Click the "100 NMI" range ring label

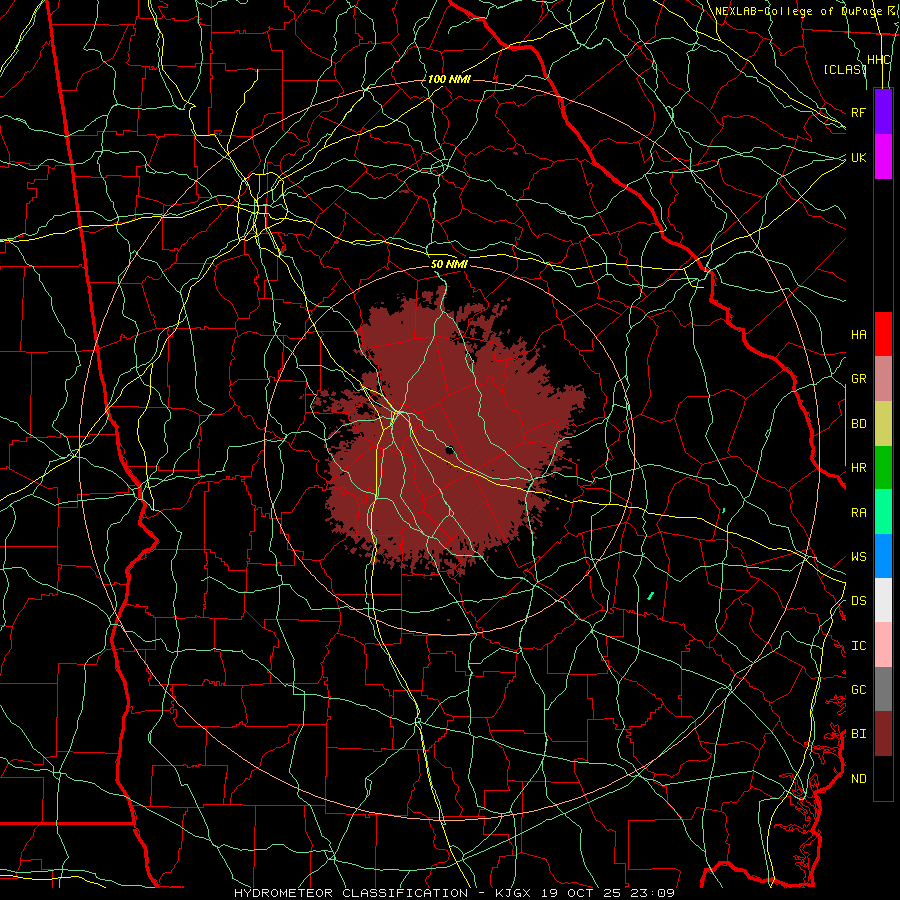point(449,79)
